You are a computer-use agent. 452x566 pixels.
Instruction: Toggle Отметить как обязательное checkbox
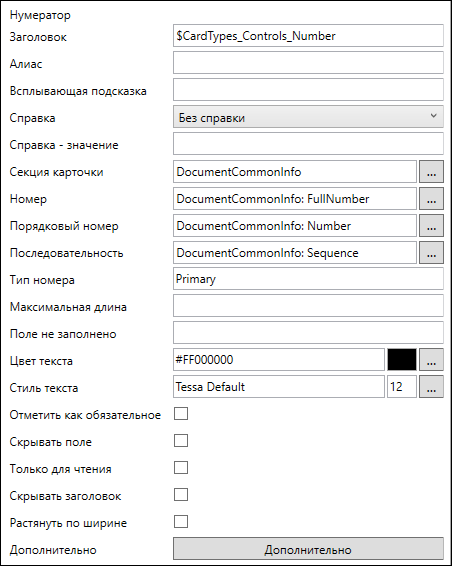pos(181,414)
